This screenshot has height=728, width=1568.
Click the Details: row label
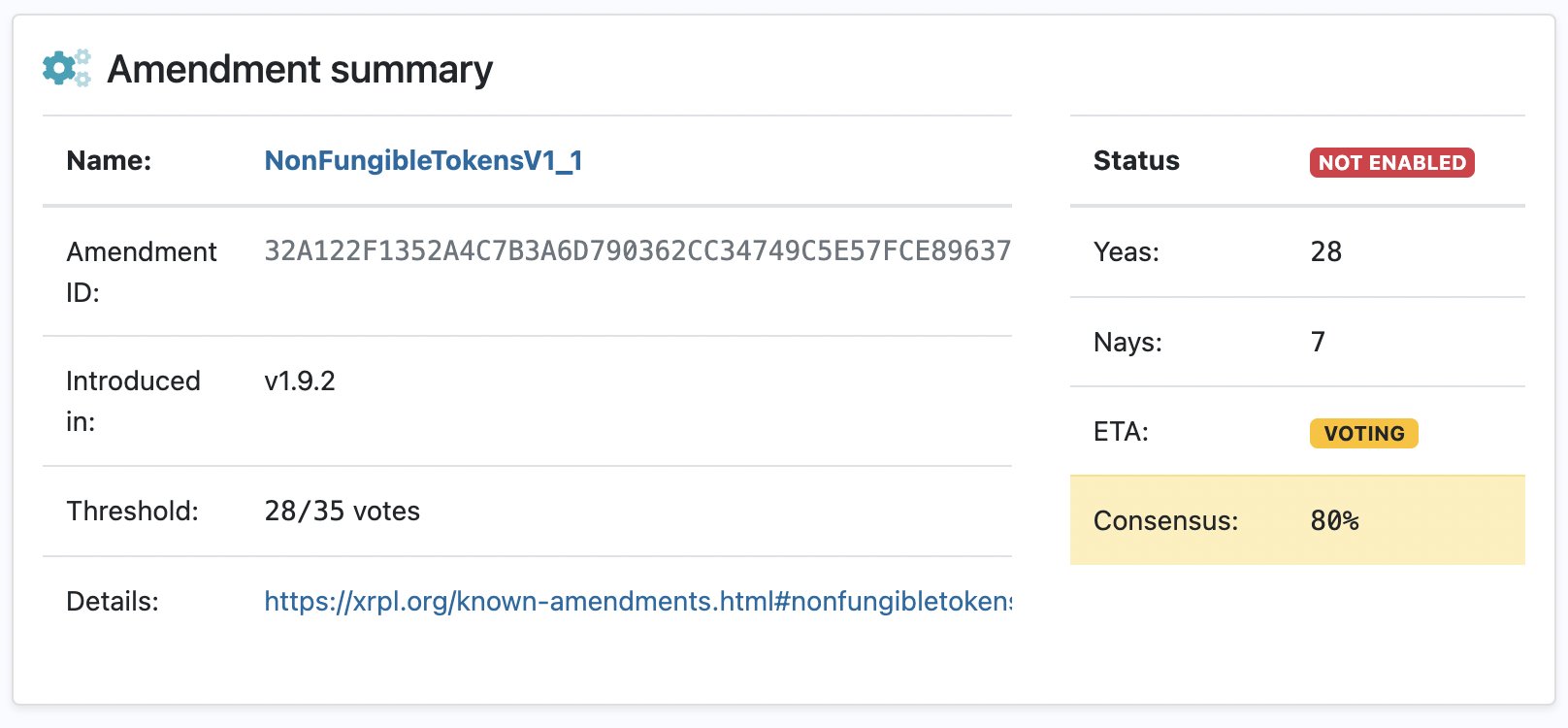tap(113, 602)
